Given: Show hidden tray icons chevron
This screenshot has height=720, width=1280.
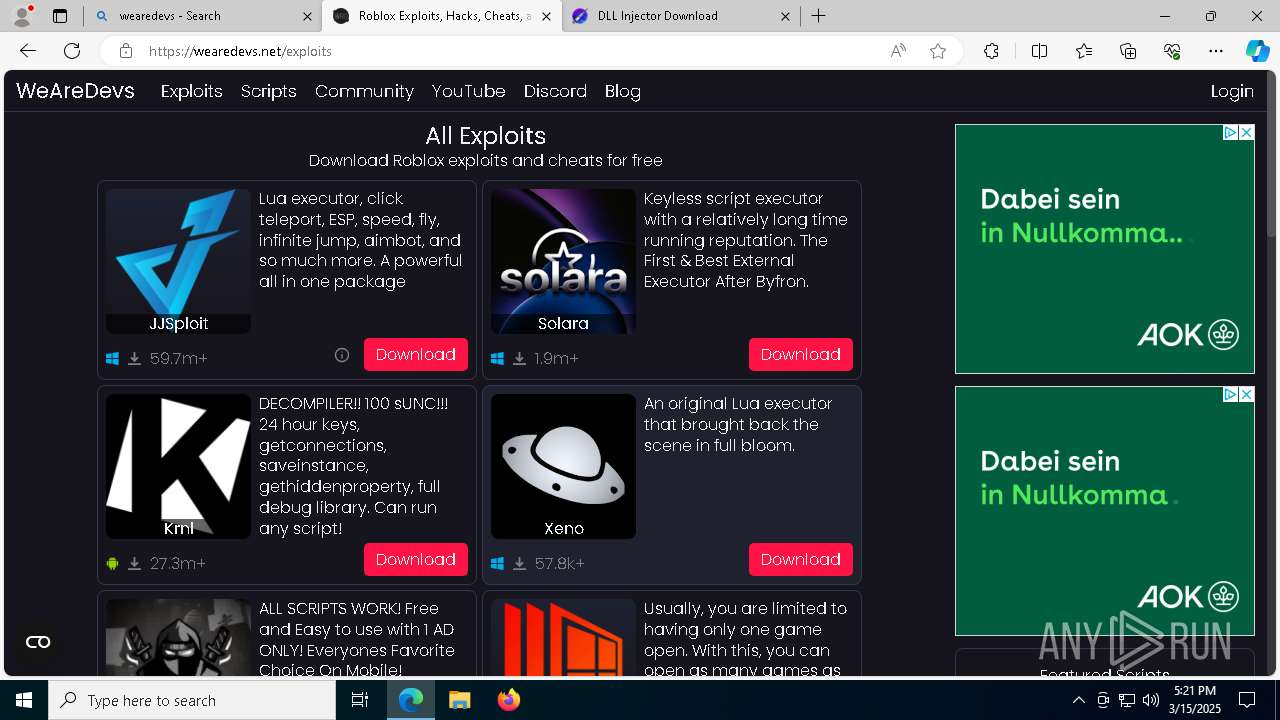Looking at the screenshot, I should coord(1078,700).
